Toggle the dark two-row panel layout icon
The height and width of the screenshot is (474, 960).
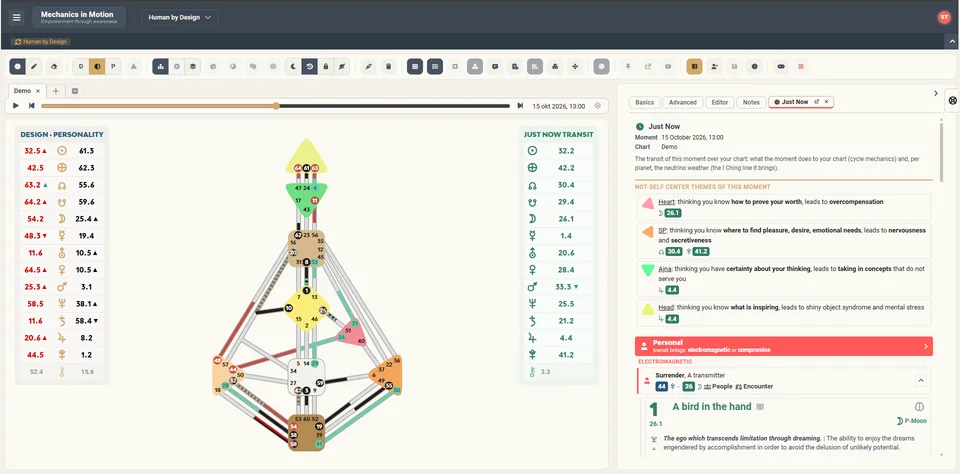415,66
